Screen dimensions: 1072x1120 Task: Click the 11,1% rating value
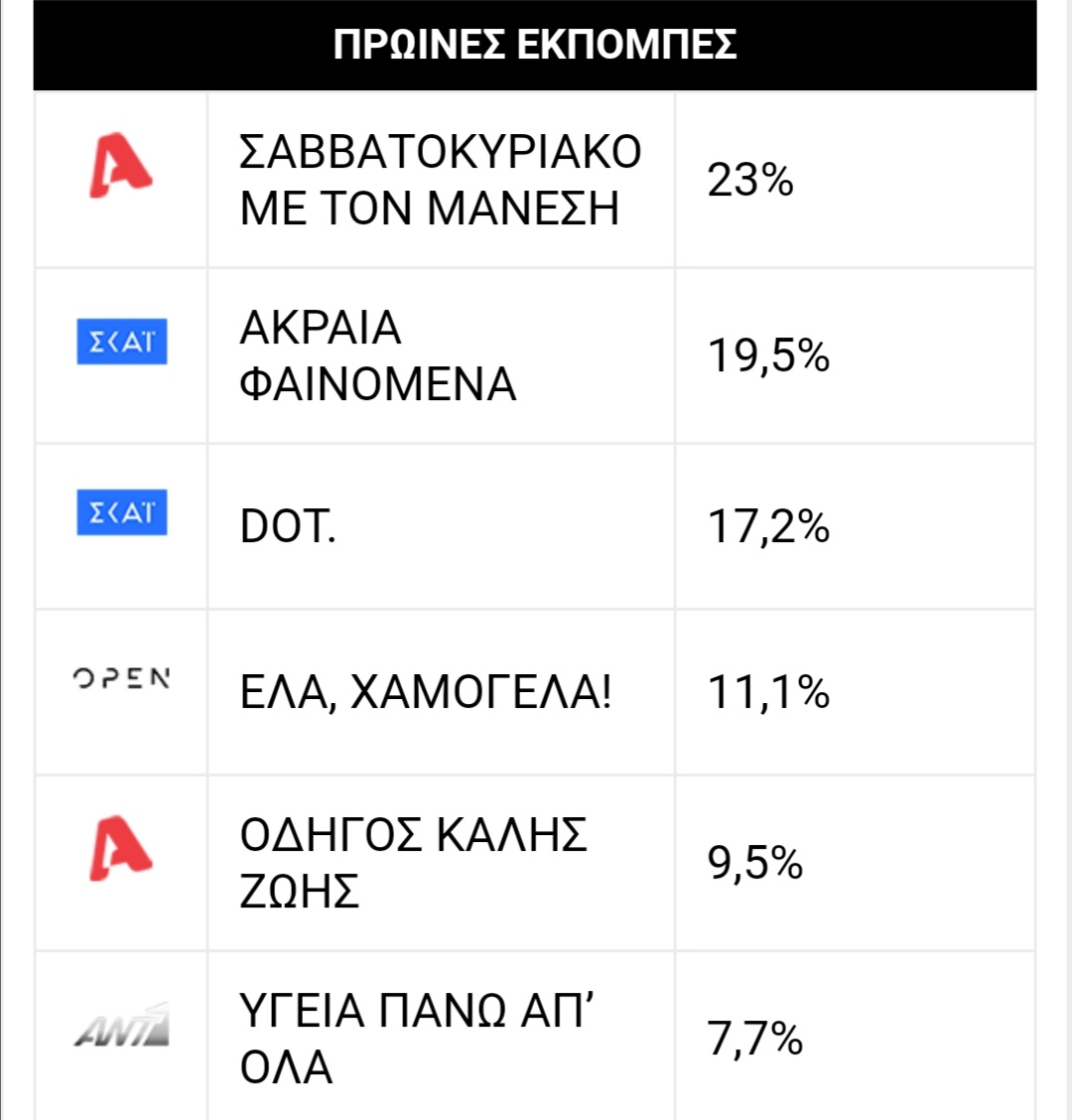point(768,692)
